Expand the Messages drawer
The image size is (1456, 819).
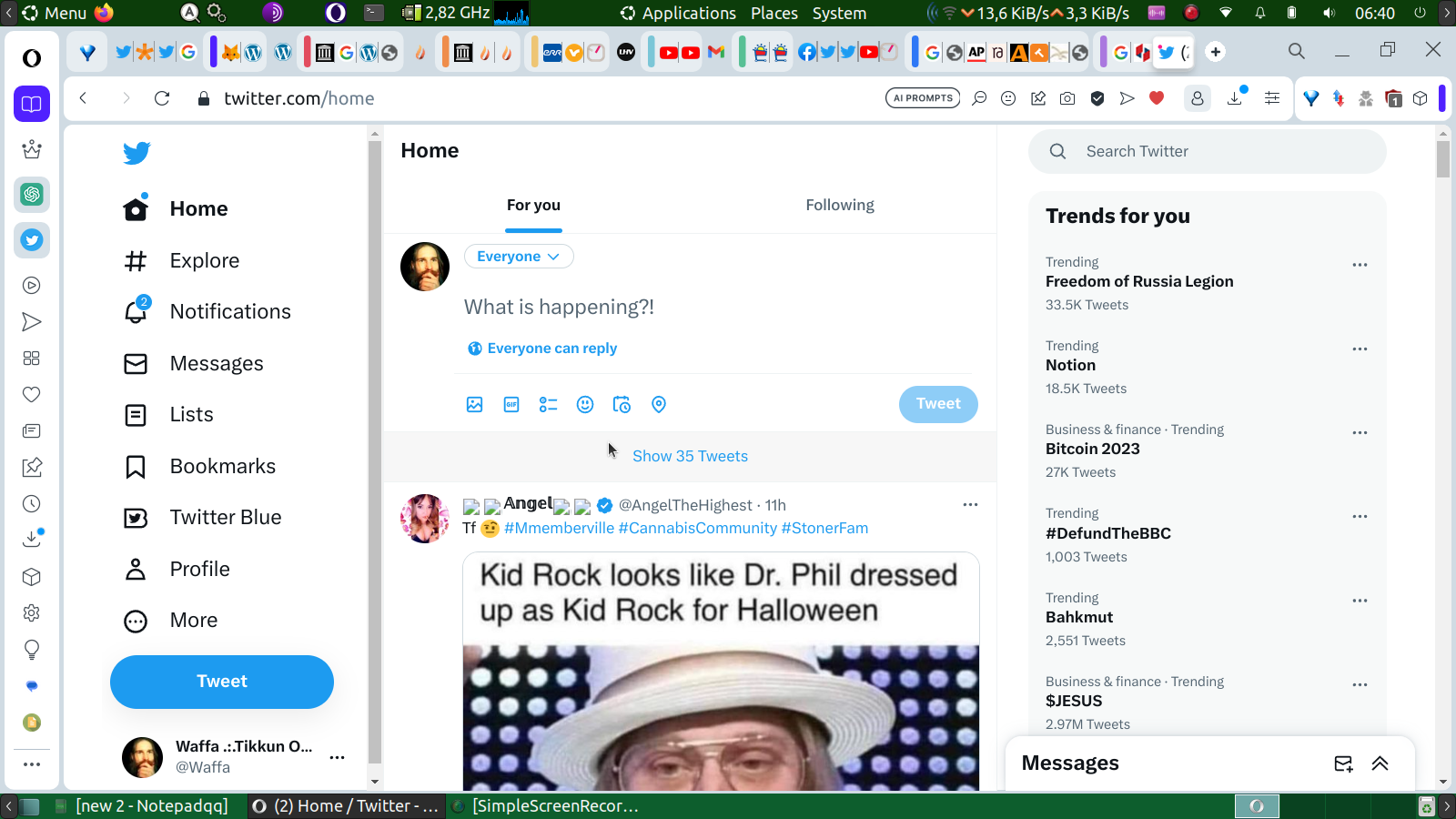pos(1380,763)
